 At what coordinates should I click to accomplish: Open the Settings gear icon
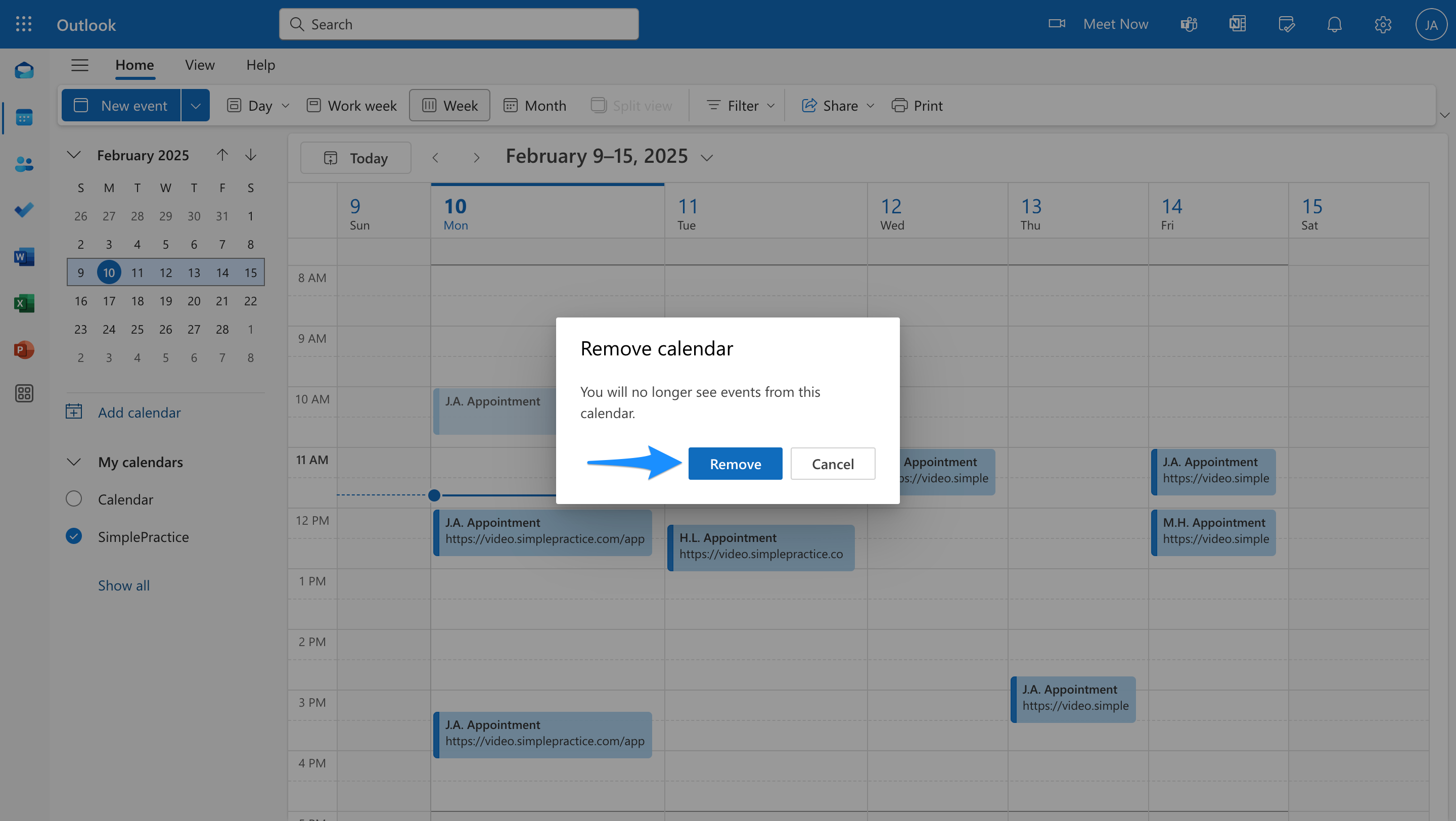[x=1383, y=24]
